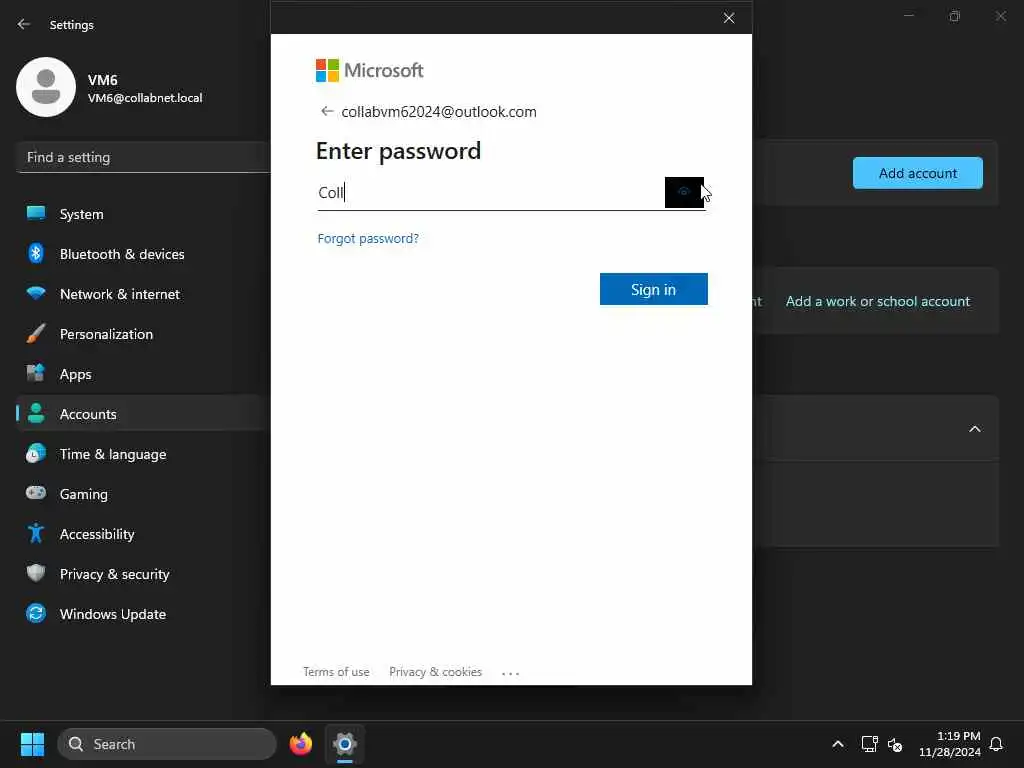Open Terms of use link
The width and height of the screenshot is (1024, 768).
(336, 672)
